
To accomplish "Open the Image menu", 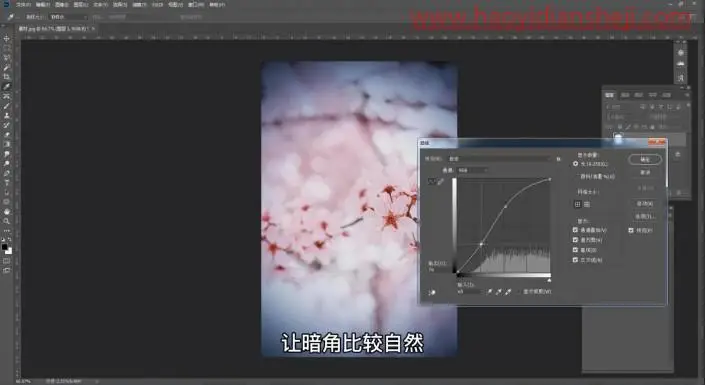I will (61, 4).
